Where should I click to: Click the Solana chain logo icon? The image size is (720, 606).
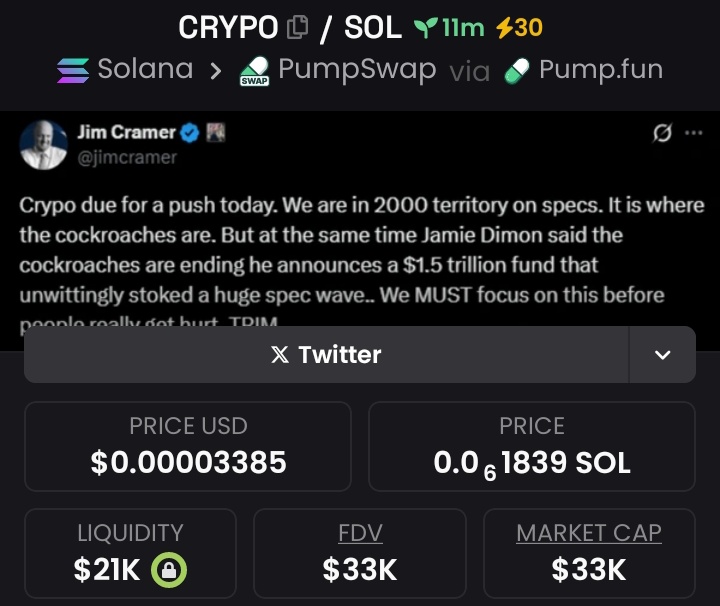72,70
